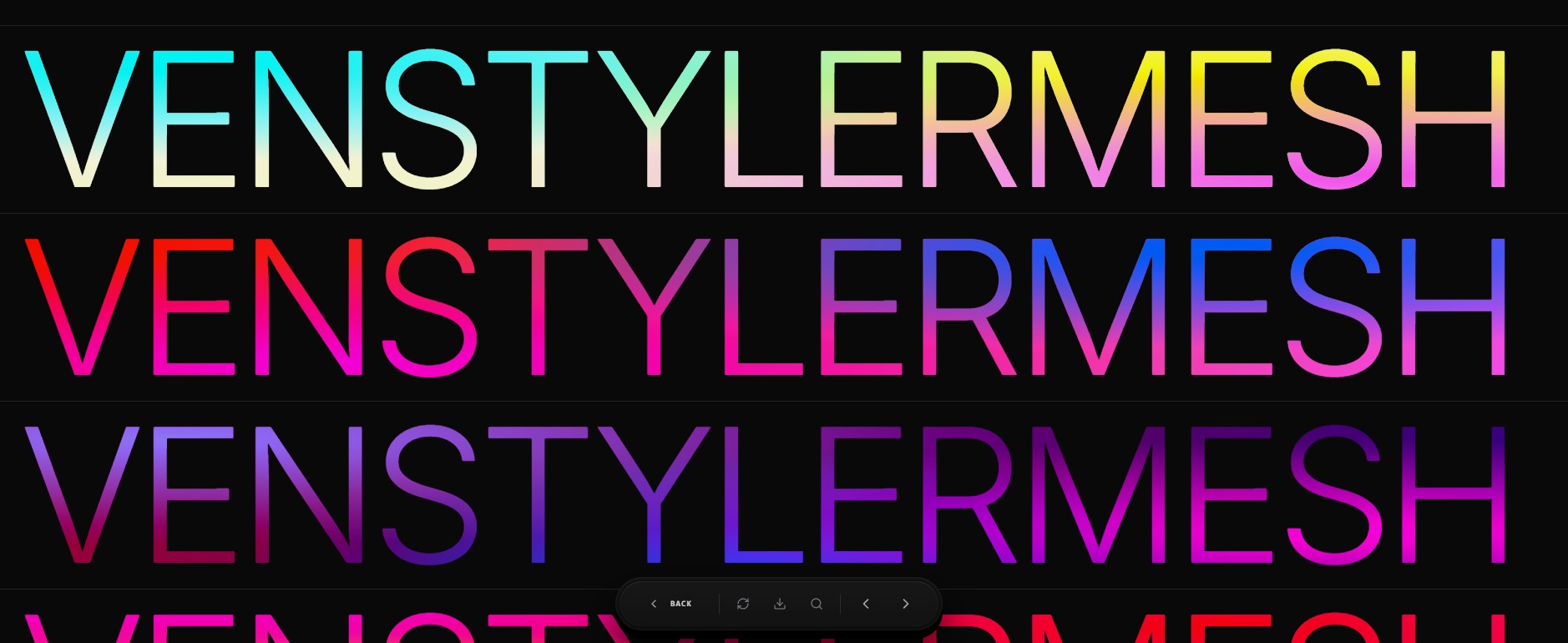Select the cyan-yellow-pink gradient VENSTYLERMESH row
The height and width of the screenshot is (643, 1568).
pyautogui.click(x=784, y=119)
